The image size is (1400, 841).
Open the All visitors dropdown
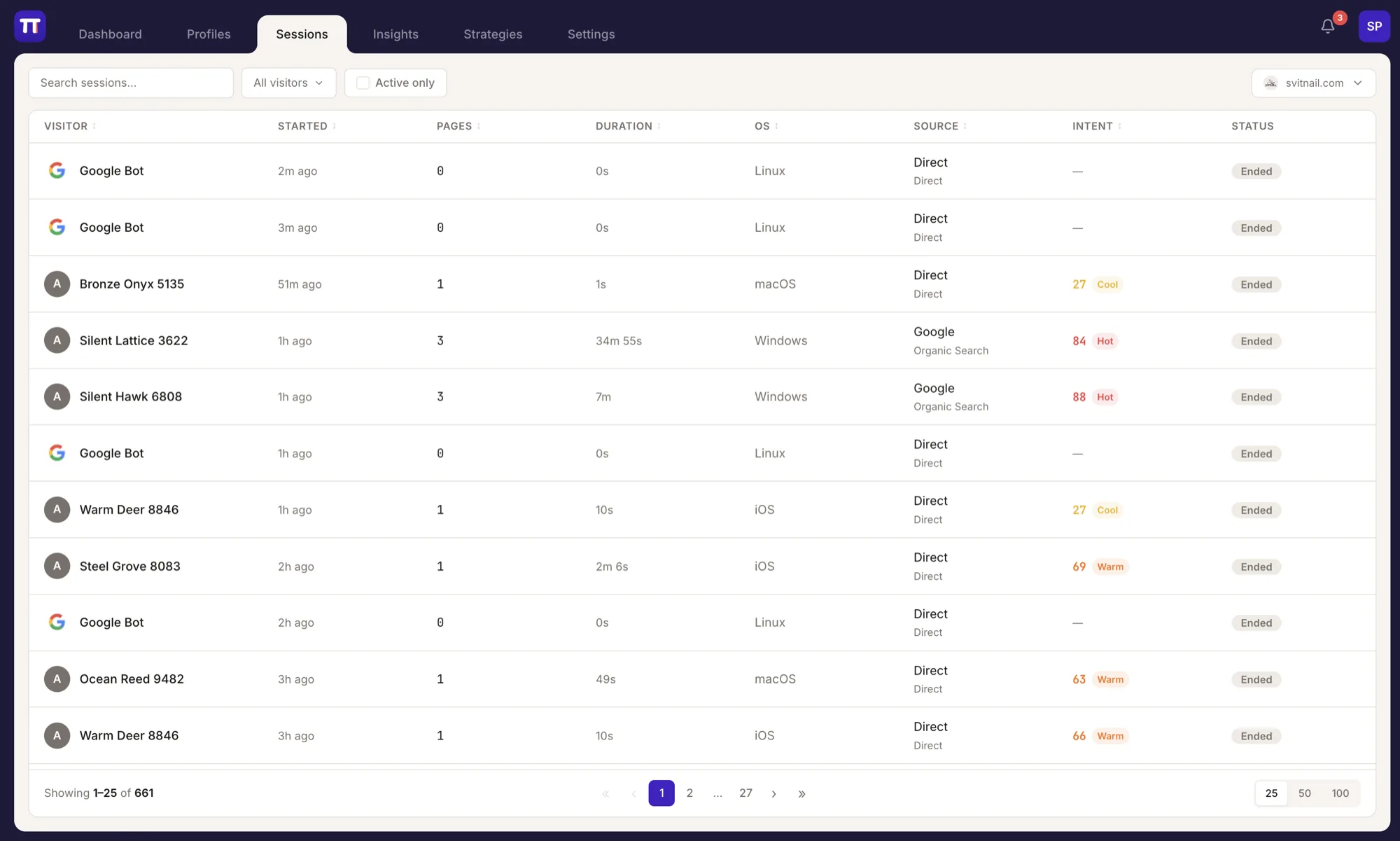[288, 83]
